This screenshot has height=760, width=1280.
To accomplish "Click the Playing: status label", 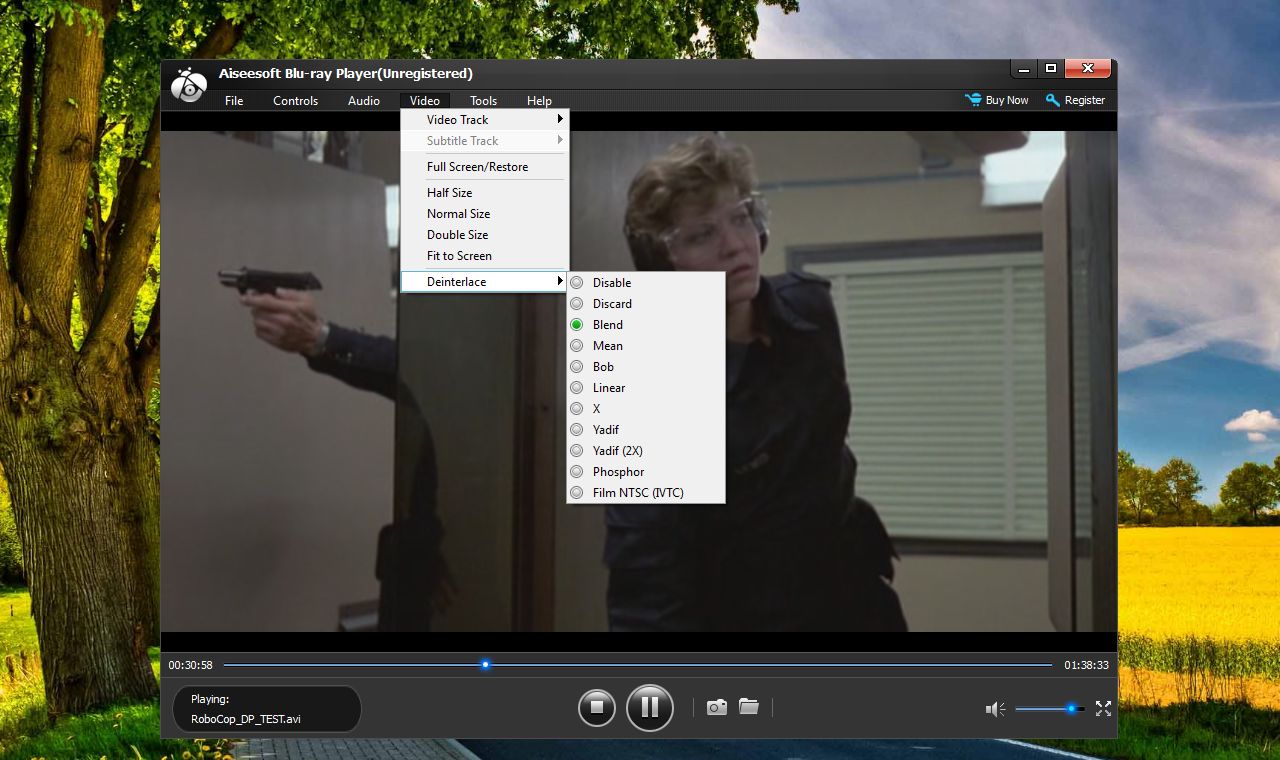I will pyautogui.click(x=210, y=700).
